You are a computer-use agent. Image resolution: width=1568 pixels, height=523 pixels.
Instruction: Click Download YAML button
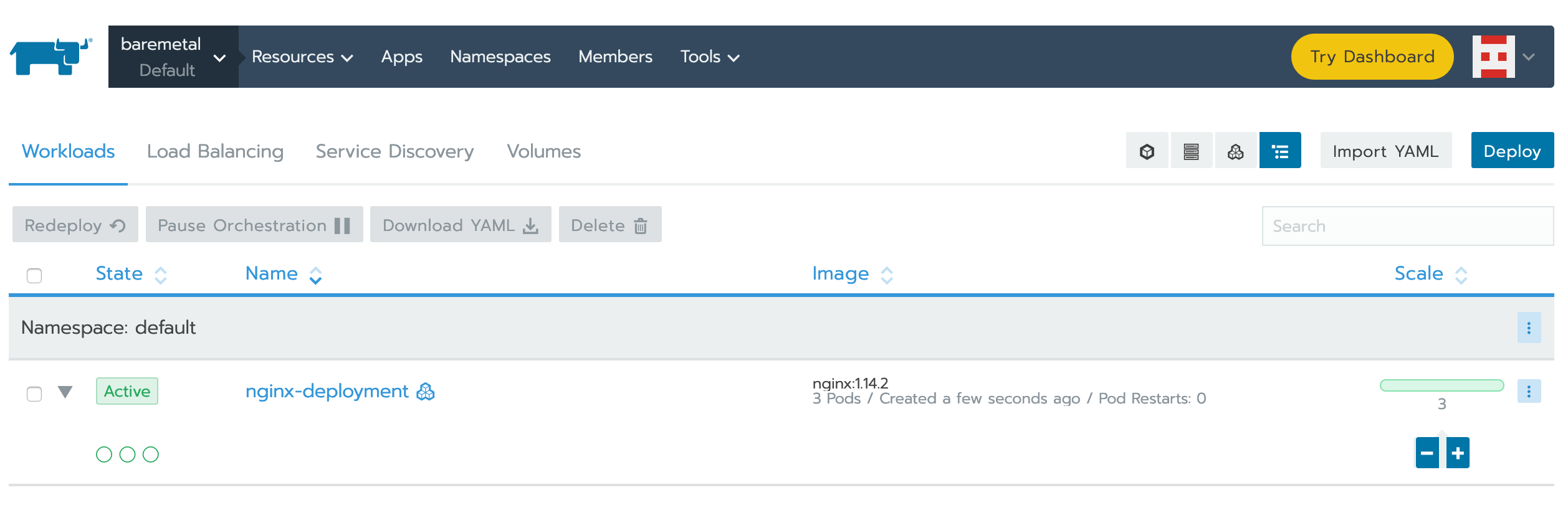coord(461,225)
